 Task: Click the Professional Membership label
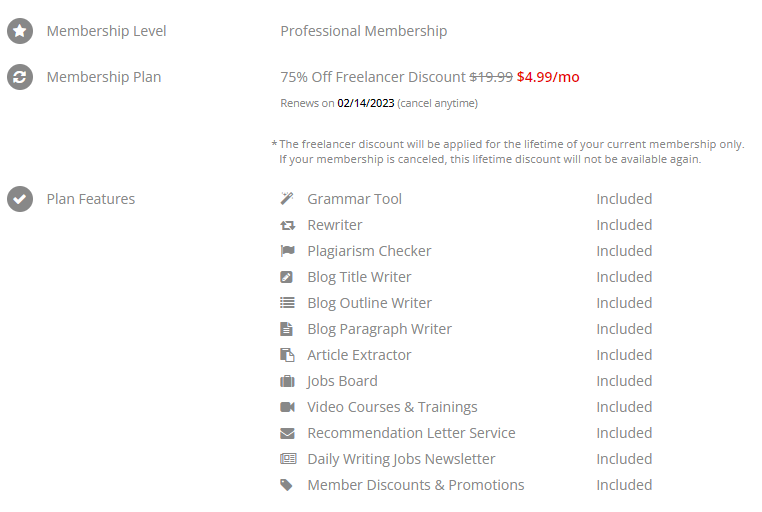pos(364,31)
